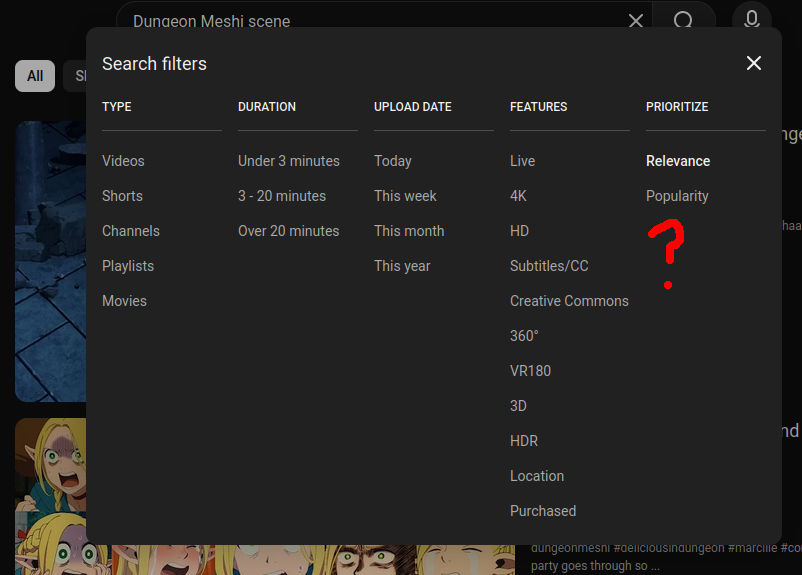The image size is (802, 575).
Task: Choose duration Under 3 minutes
Action: point(288,161)
